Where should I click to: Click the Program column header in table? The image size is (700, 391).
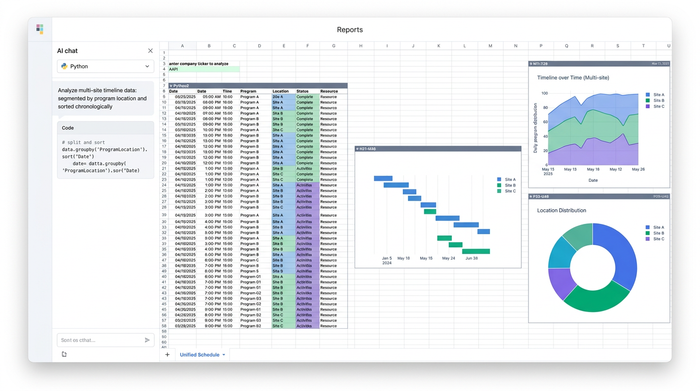pos(255,91)
